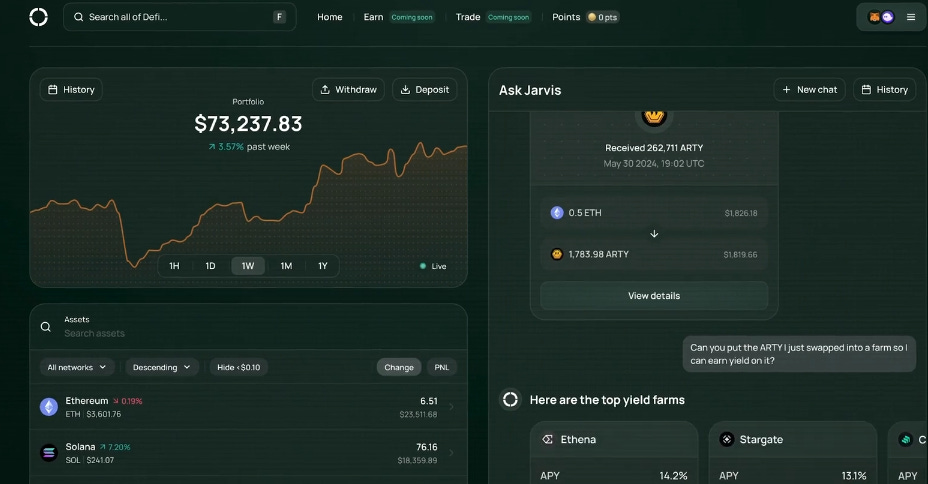Image resolution: width=928 pixels, height=484 pixels.
Task: Click the Ethereum 0.19% change indicator
Action: pyautogui.click(x=128, y=401)
